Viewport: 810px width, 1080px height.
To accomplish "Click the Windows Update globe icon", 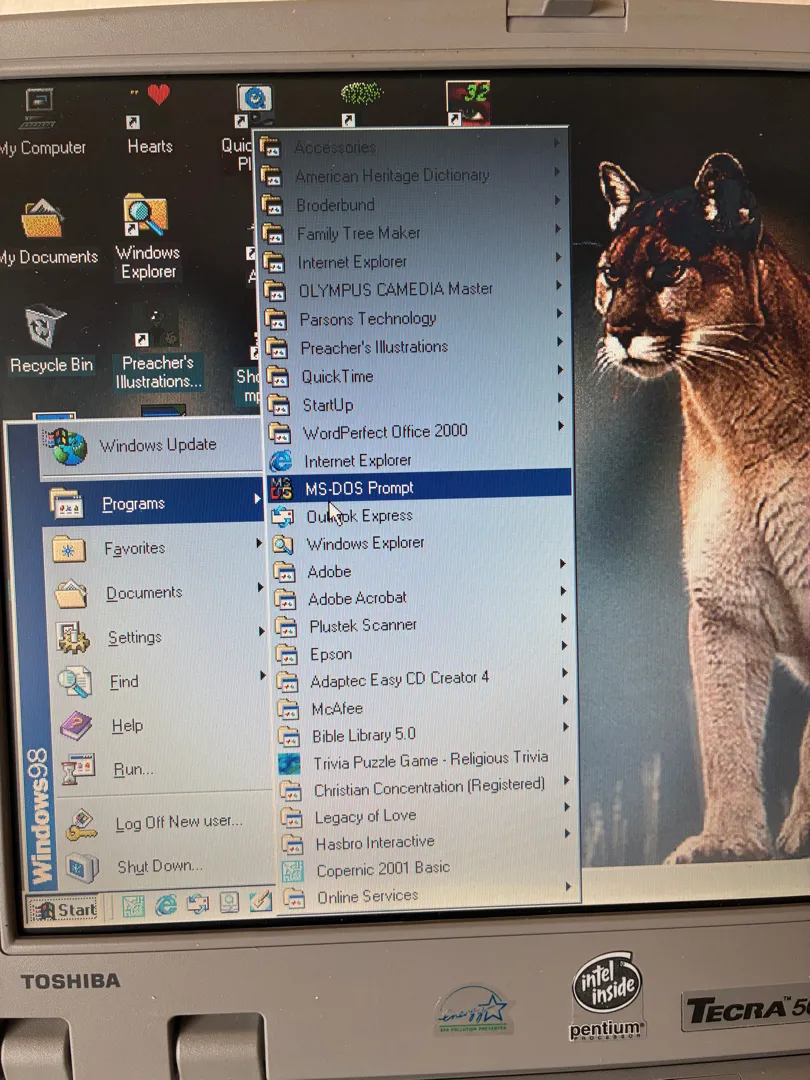I will tap(68, 447).
